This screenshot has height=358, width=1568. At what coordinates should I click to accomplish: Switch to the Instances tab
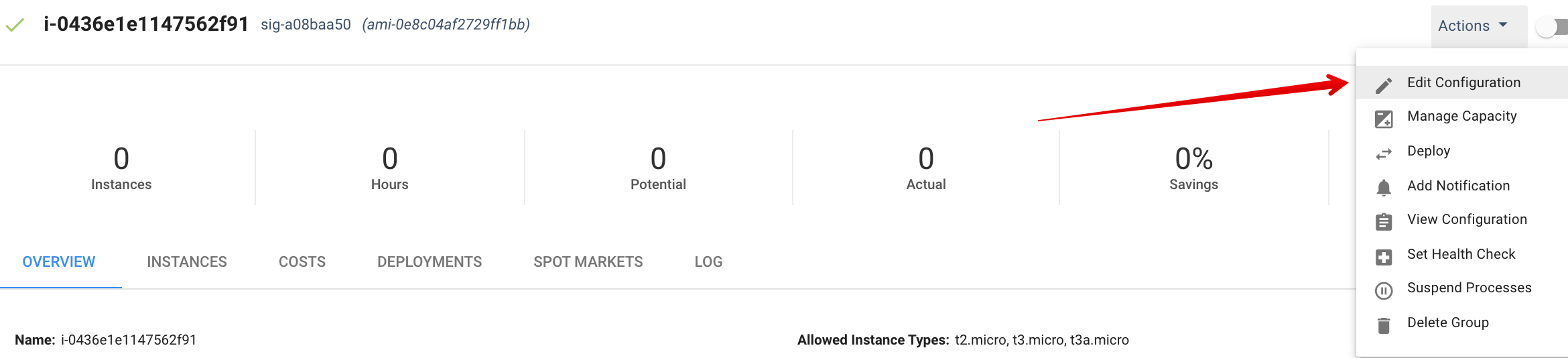pyautogui.click(x=187, y=262)
